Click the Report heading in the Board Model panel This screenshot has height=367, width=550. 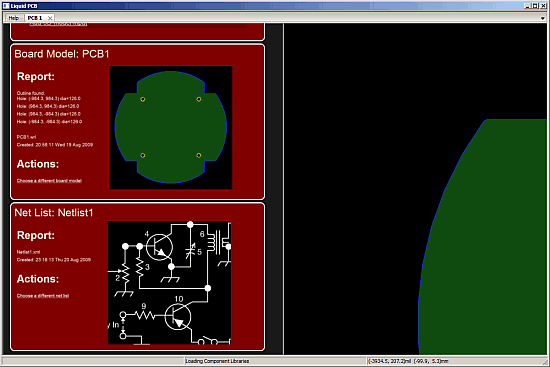click(x=36, y=76)
